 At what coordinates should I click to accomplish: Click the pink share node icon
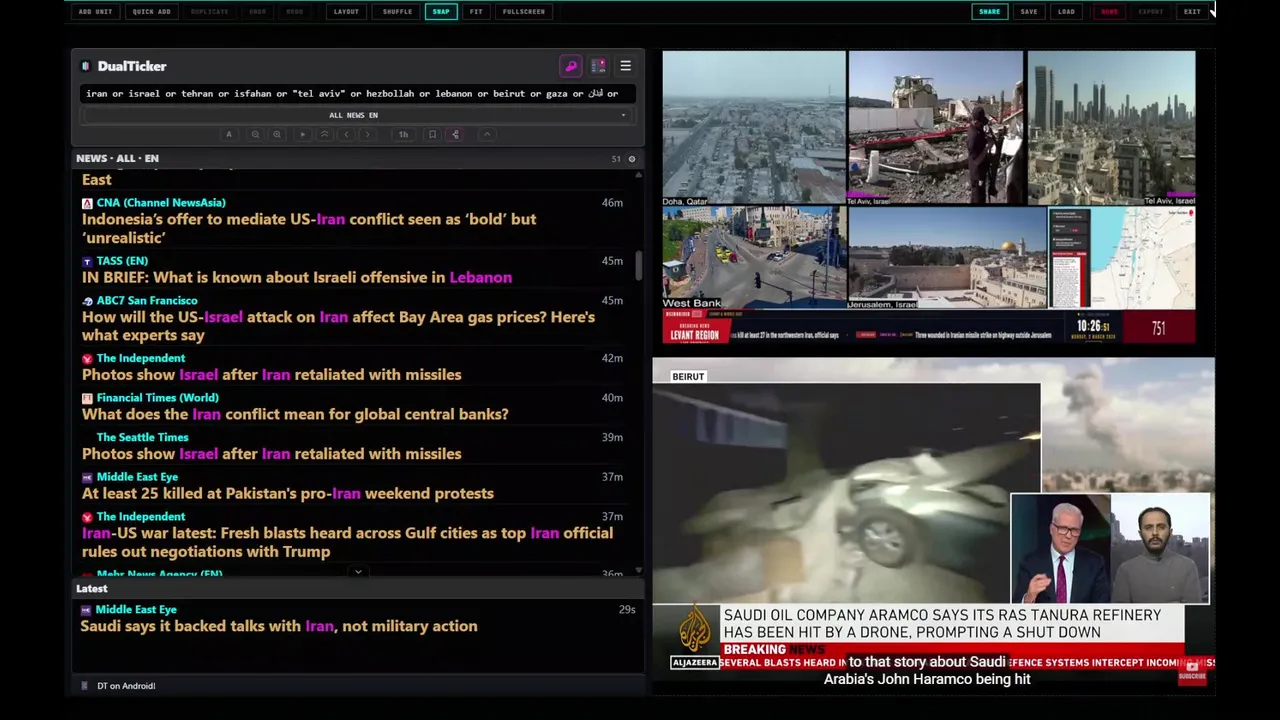pos(455,134)
